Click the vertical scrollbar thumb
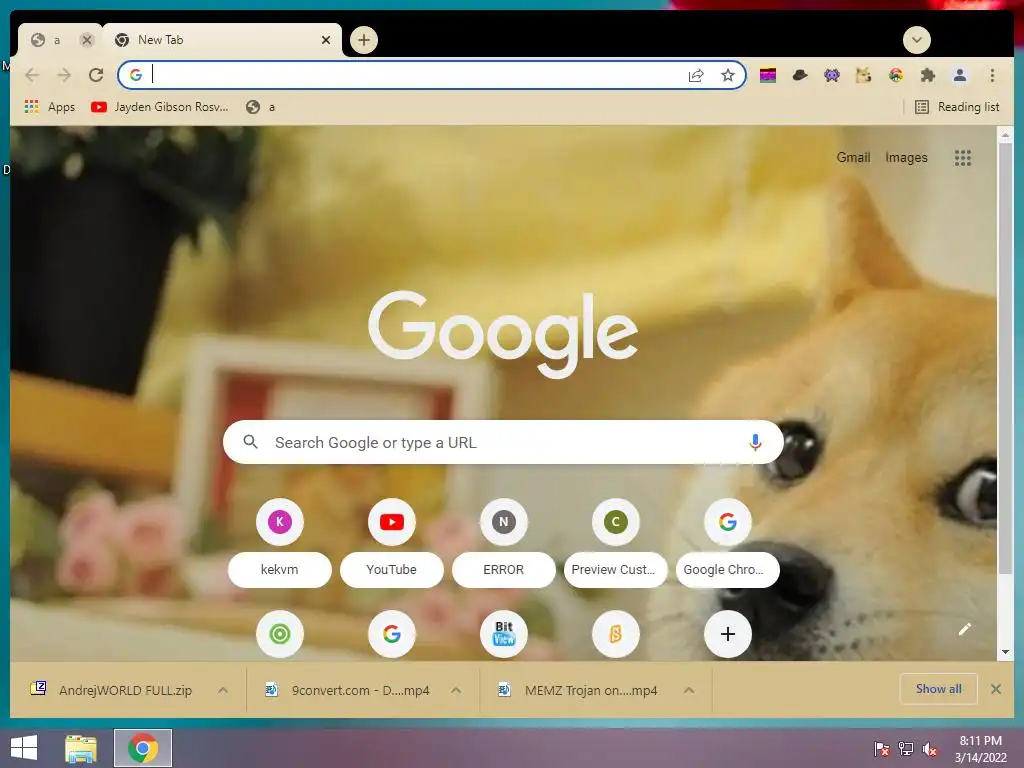This screenshot has width=1024, height=768. pos(1005,358)
